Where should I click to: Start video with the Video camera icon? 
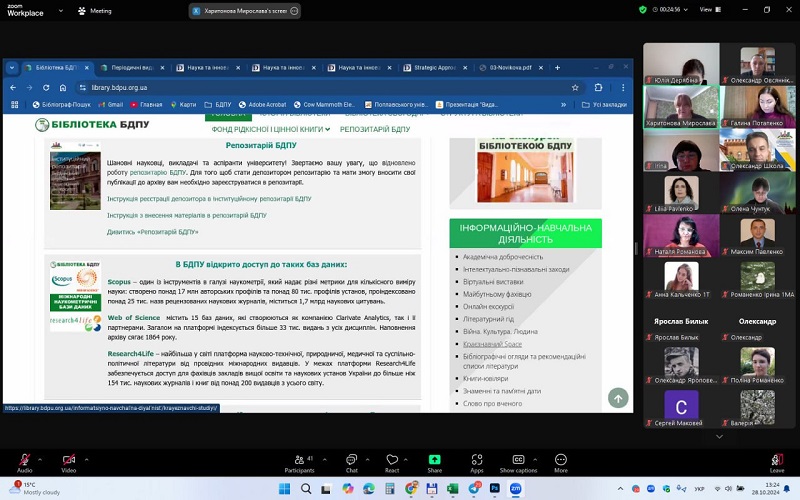tap(69, 460)
